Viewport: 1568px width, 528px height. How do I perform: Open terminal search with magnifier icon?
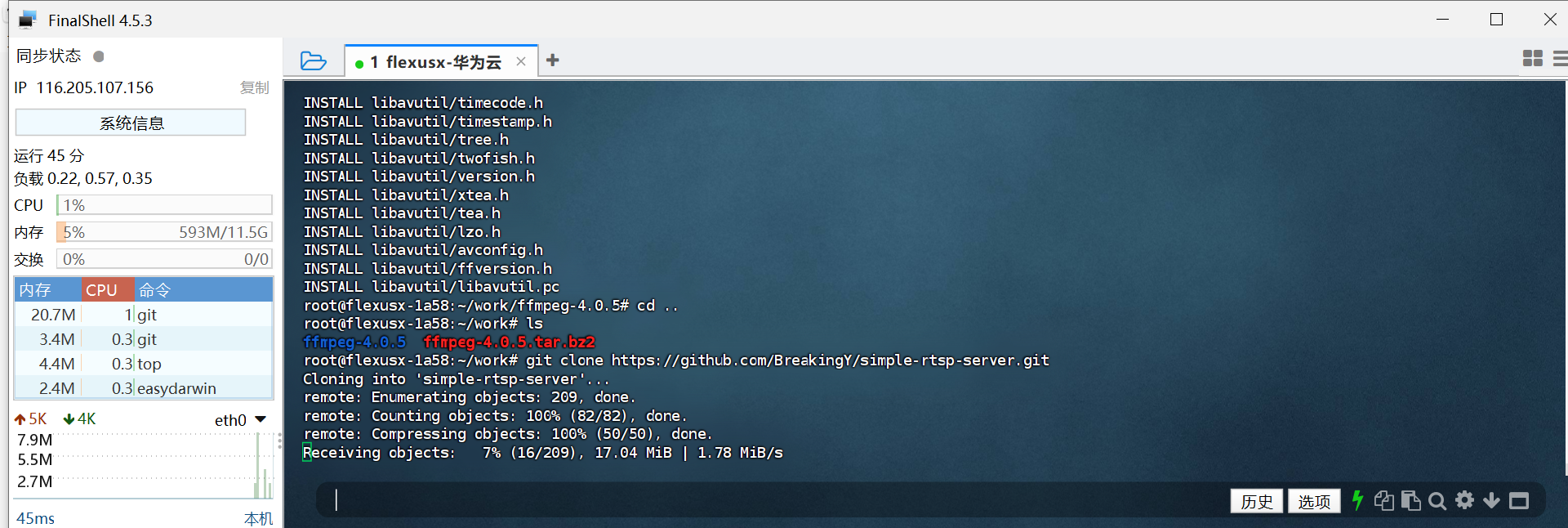tap(1437, 501)
